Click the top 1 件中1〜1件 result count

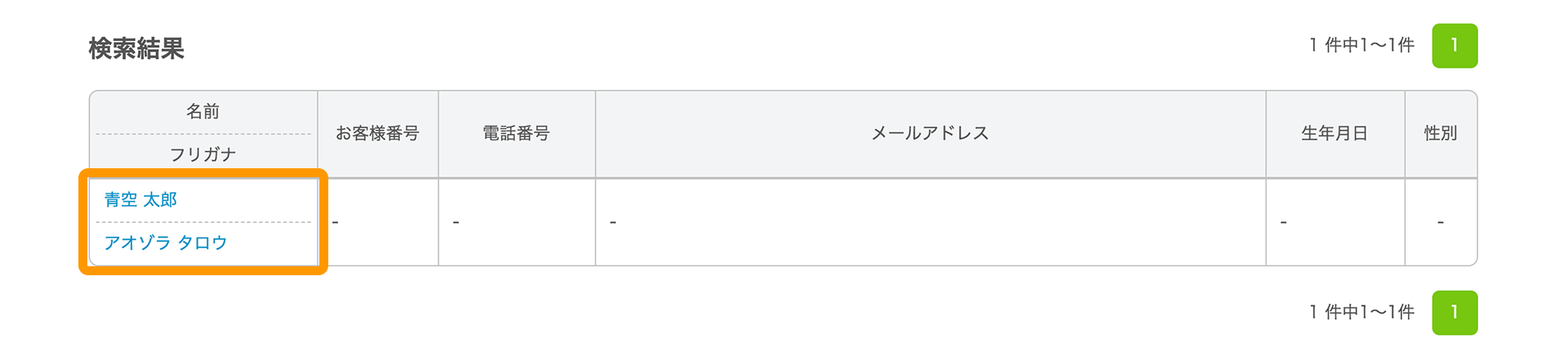[1362, 46]
